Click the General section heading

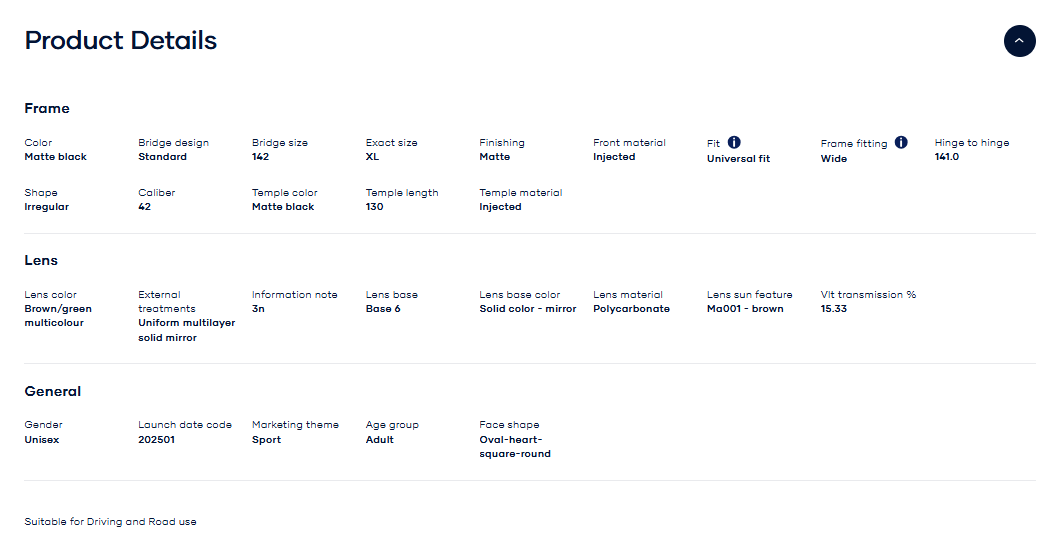point(53,391)
